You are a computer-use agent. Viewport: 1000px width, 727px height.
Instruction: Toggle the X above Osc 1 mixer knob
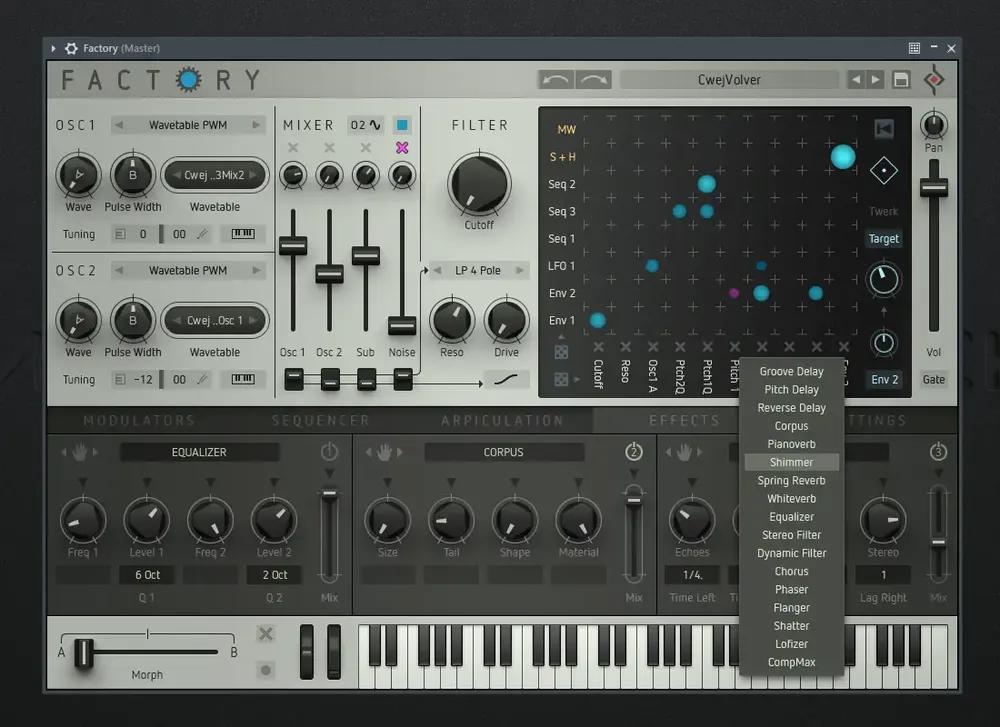pyautogui.click(x=293, y=147)
